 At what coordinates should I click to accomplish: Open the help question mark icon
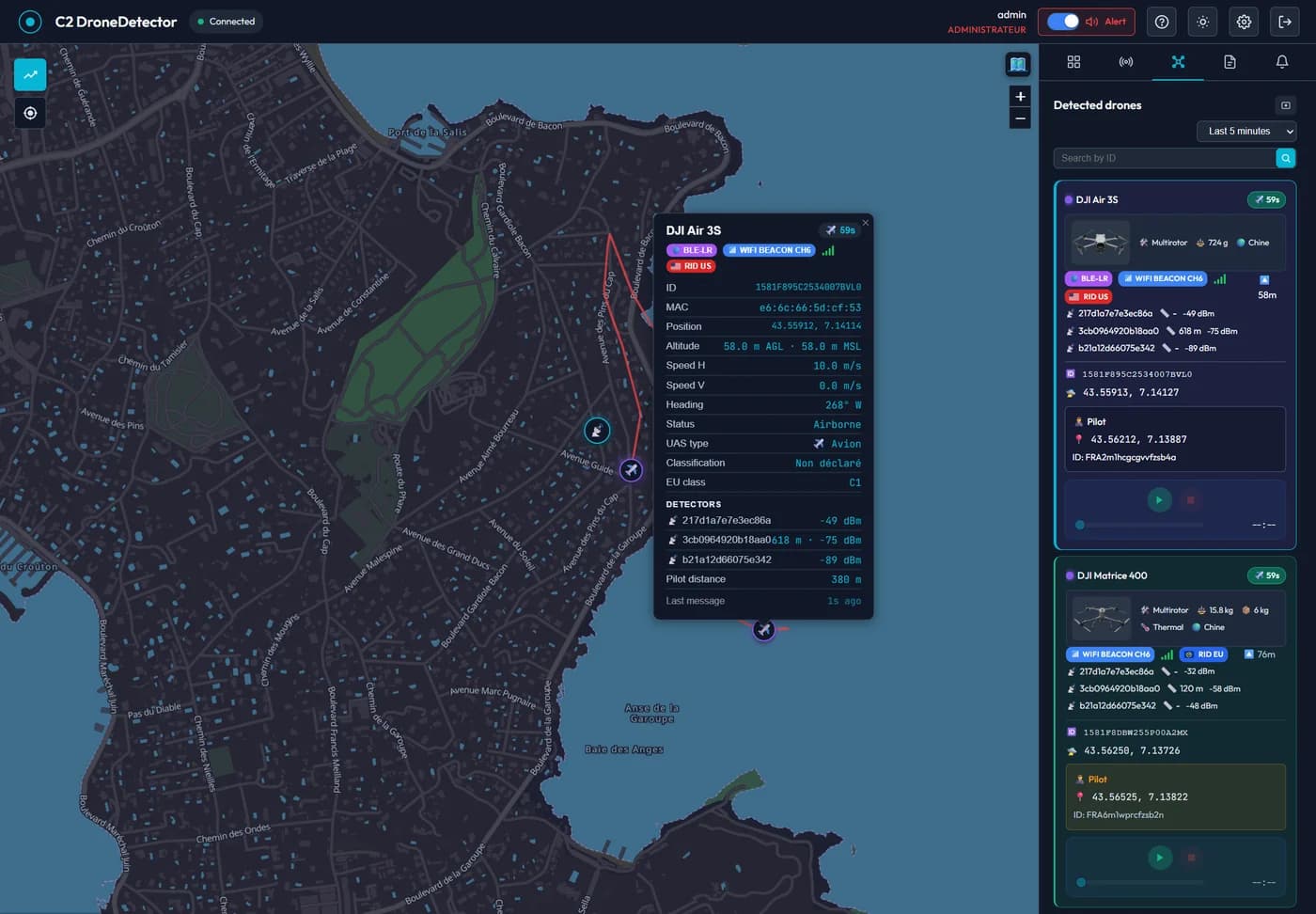[x=1162, y=22]
